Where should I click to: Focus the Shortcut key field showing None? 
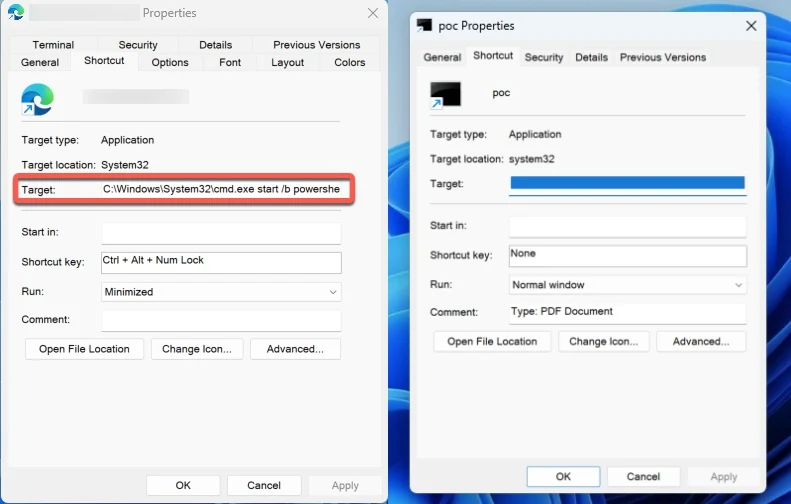[627, 255]
